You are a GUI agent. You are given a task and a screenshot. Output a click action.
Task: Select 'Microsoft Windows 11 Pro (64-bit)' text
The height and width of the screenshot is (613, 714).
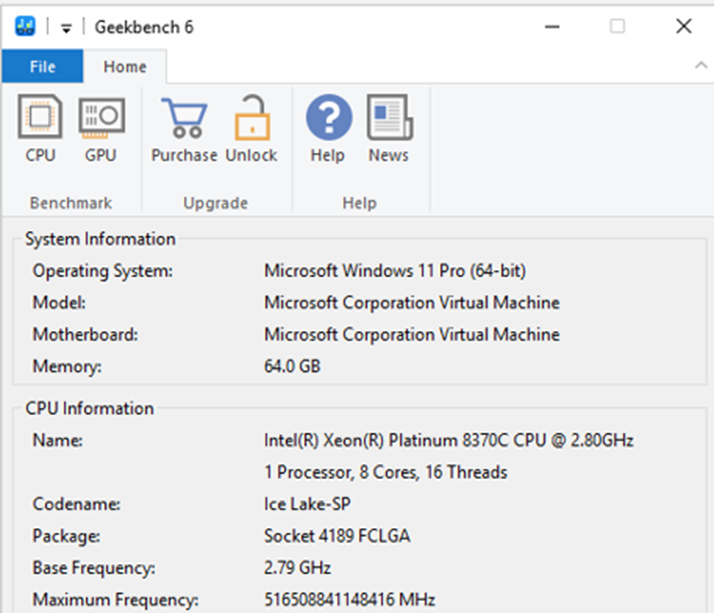pos(395,271)
